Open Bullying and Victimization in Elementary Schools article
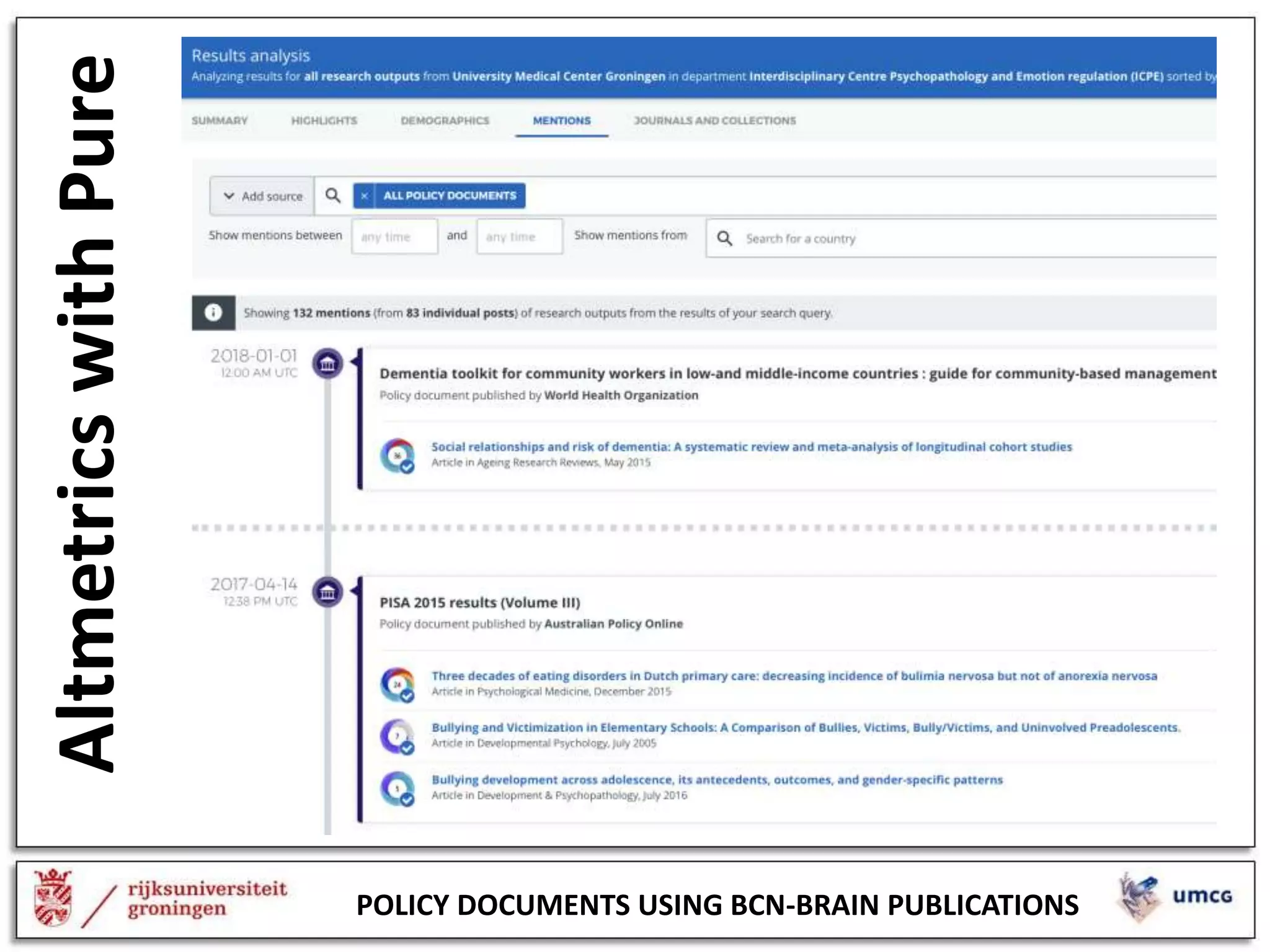Image resolution: width=1270 pixels, height=952 pixels. pos(806,727)
